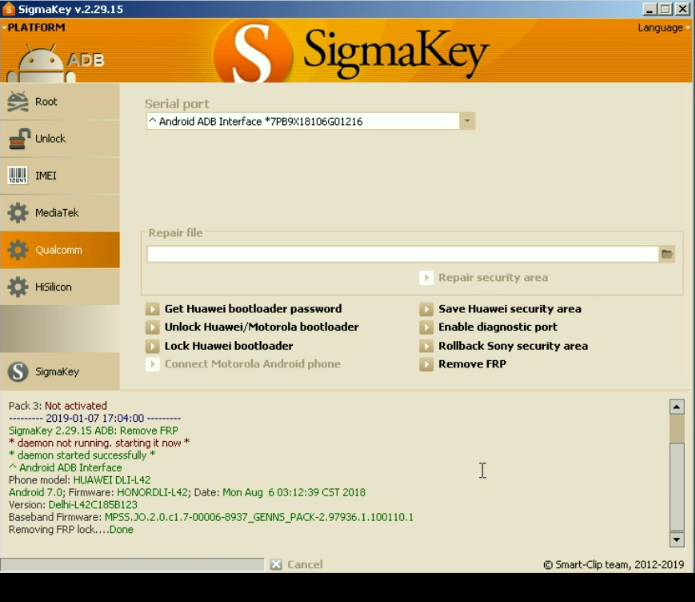
Task: Click the progress bar at bottom left
Action: pyautogui.click(x=132, y=564)
